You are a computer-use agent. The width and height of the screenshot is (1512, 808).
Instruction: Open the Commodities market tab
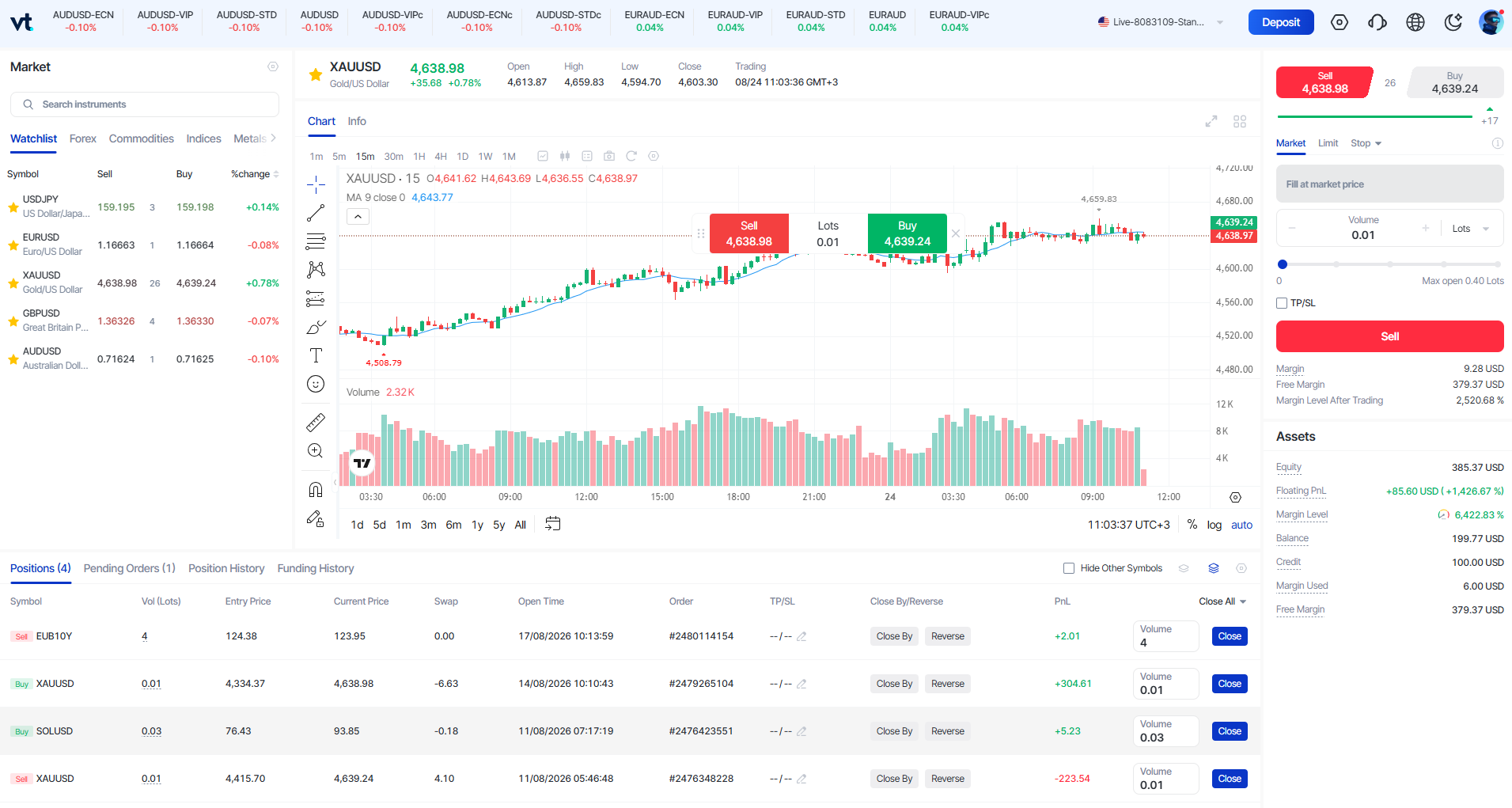[142, 138]
